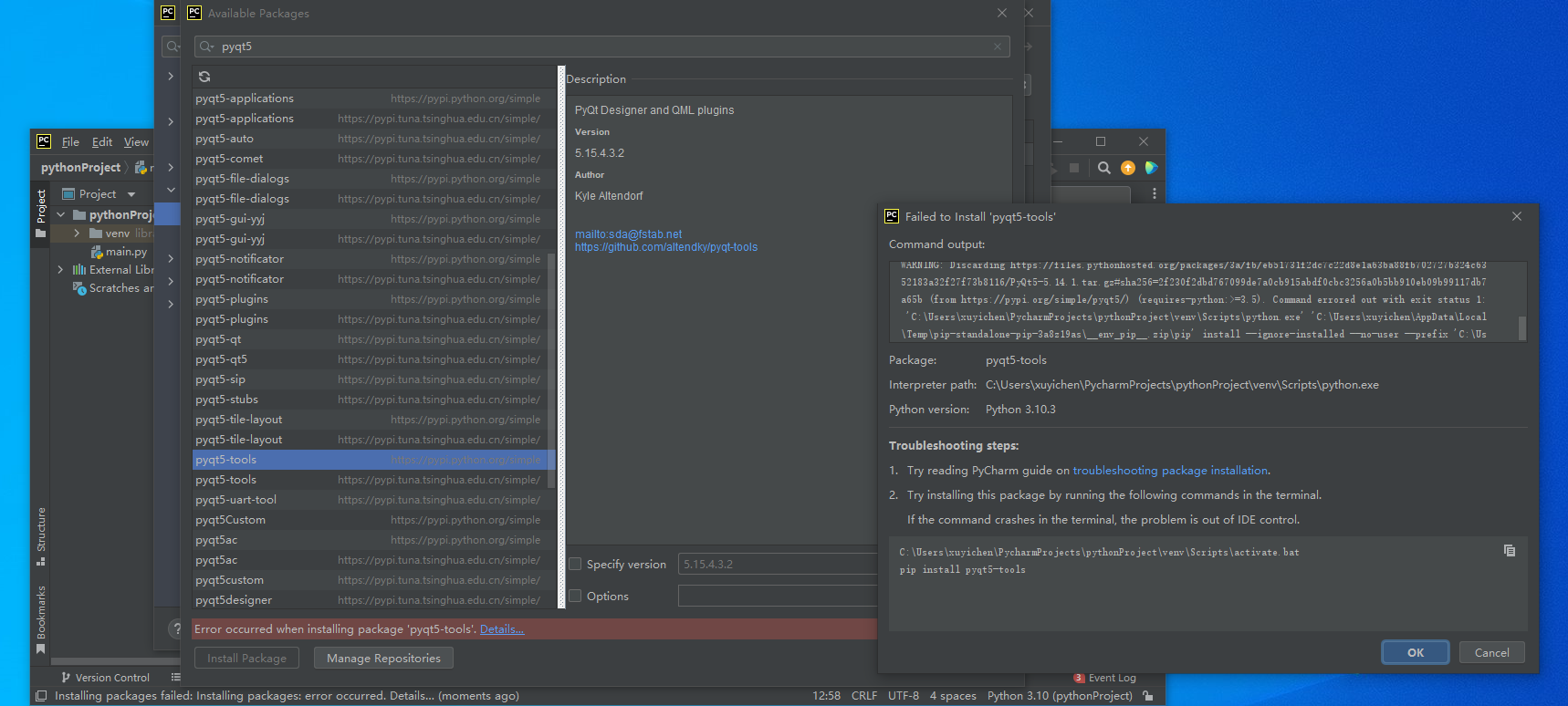Select the pyqt5-tools tsinghua repository row
The image size is (1568, 706).
(x=370, y=480)
